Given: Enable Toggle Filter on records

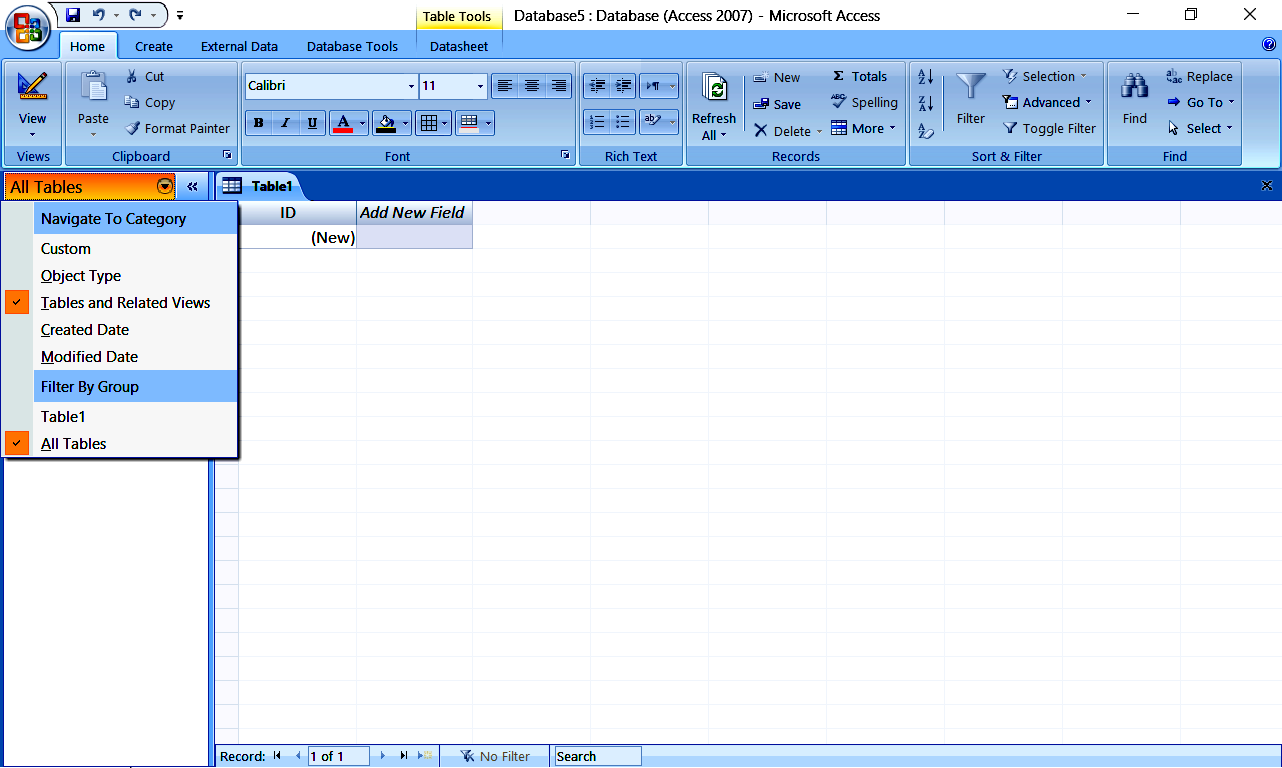Looking at the screenshot, I should pos(1048,128).
